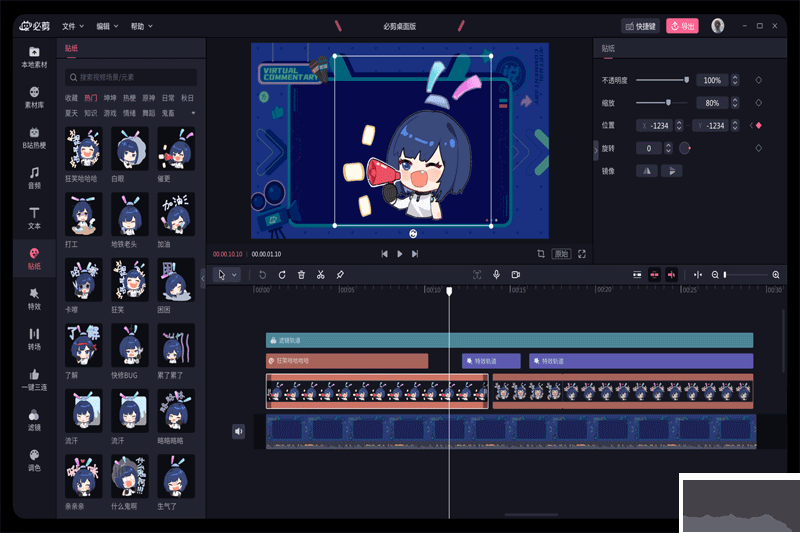800x533 pixels.
Task: Collapse the left sticker panel
Action: (x=203, y=278)
